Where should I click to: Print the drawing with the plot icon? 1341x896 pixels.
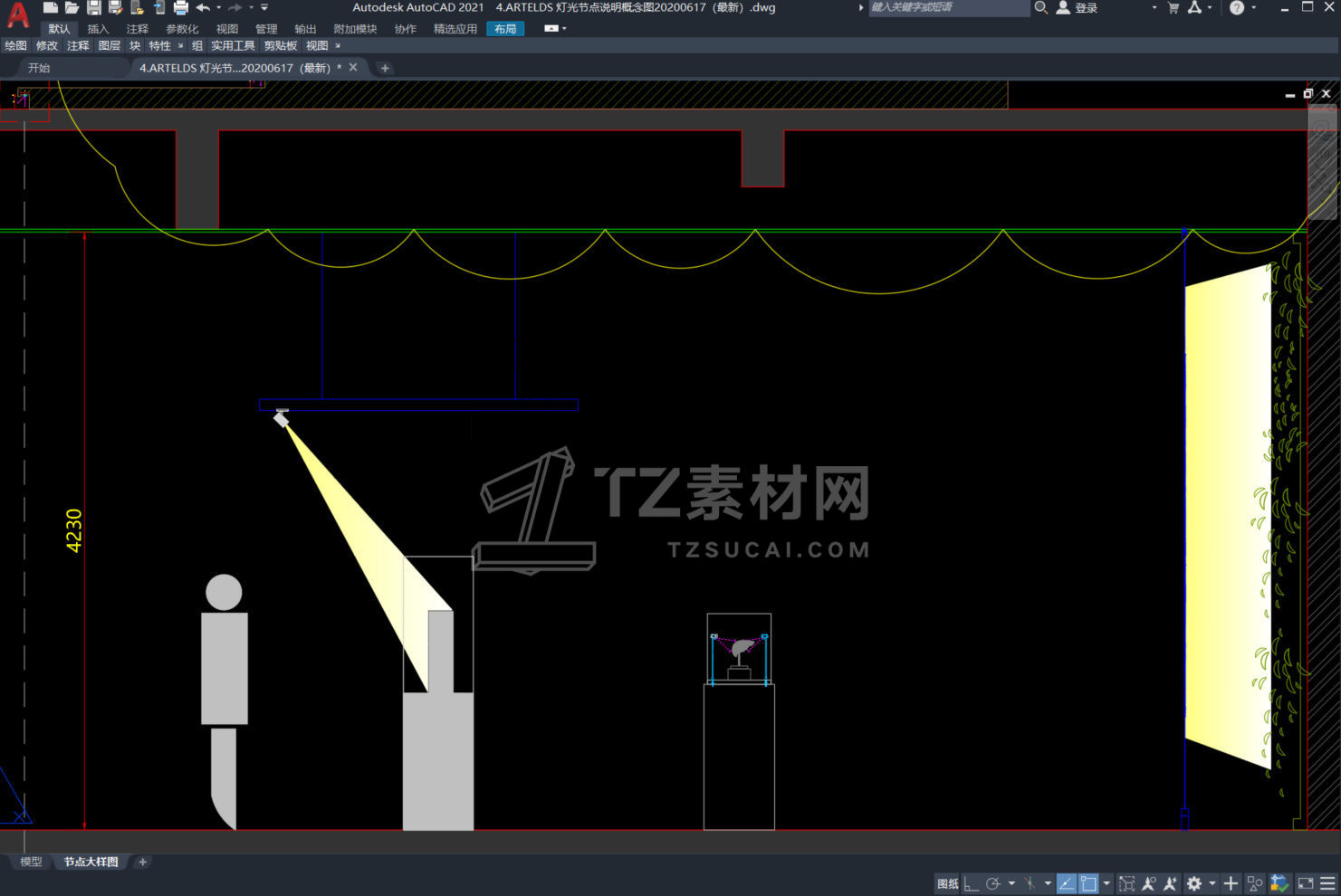pyautogui.click(x=181, y=7)
